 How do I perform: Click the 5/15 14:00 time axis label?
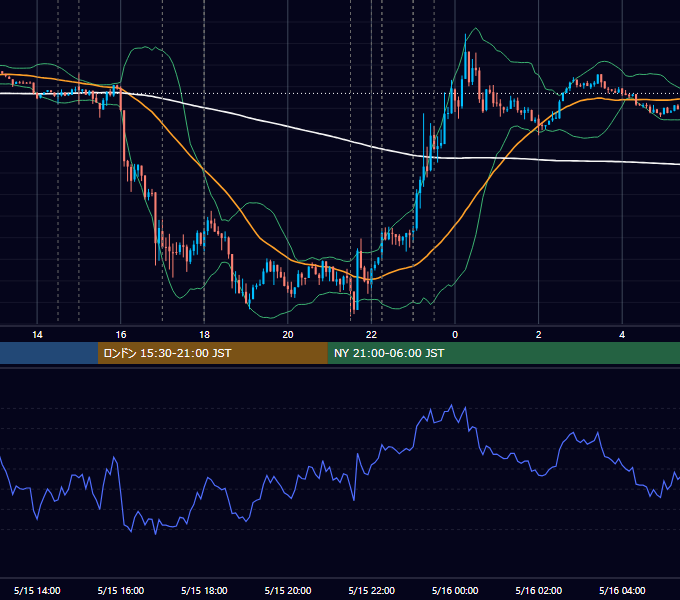[x=37, y=590]
